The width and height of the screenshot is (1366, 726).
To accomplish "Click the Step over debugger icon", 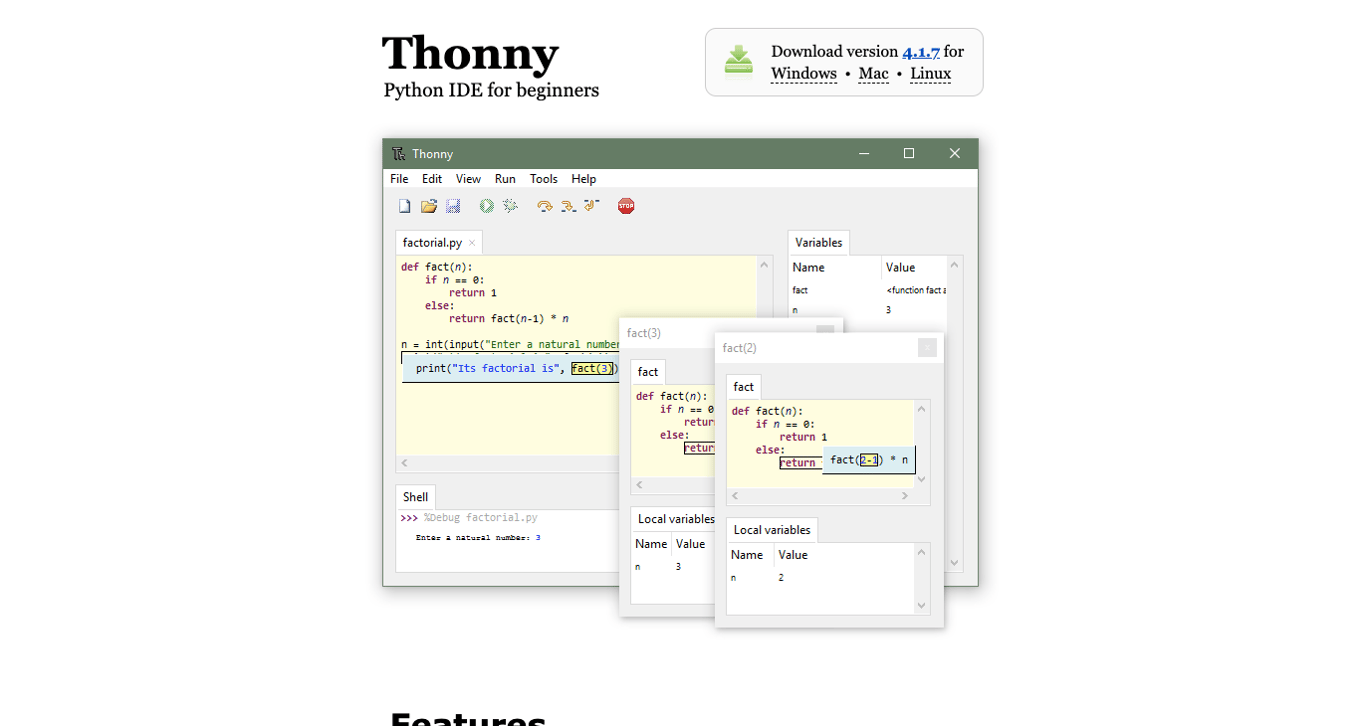I will pyautogui.click(x=545, y=206).
